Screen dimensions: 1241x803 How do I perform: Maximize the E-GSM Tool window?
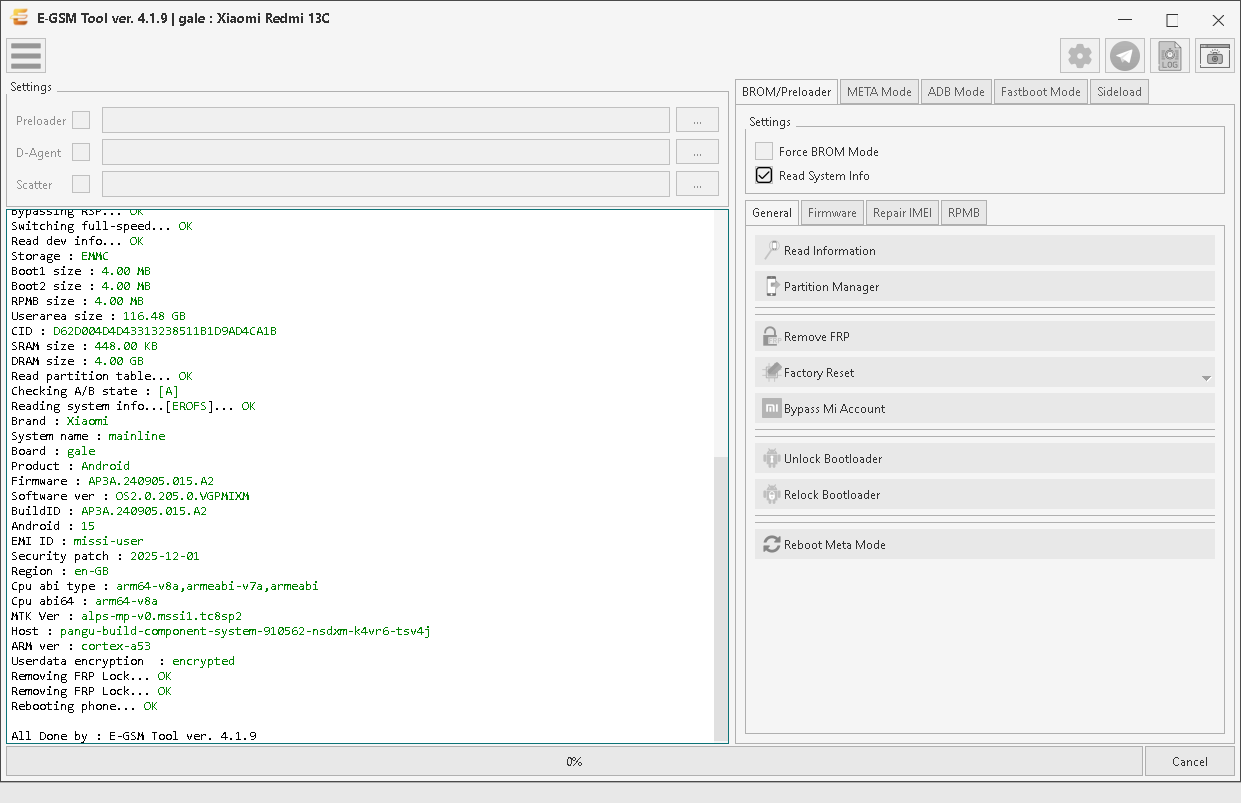[x=1172, y=19]
